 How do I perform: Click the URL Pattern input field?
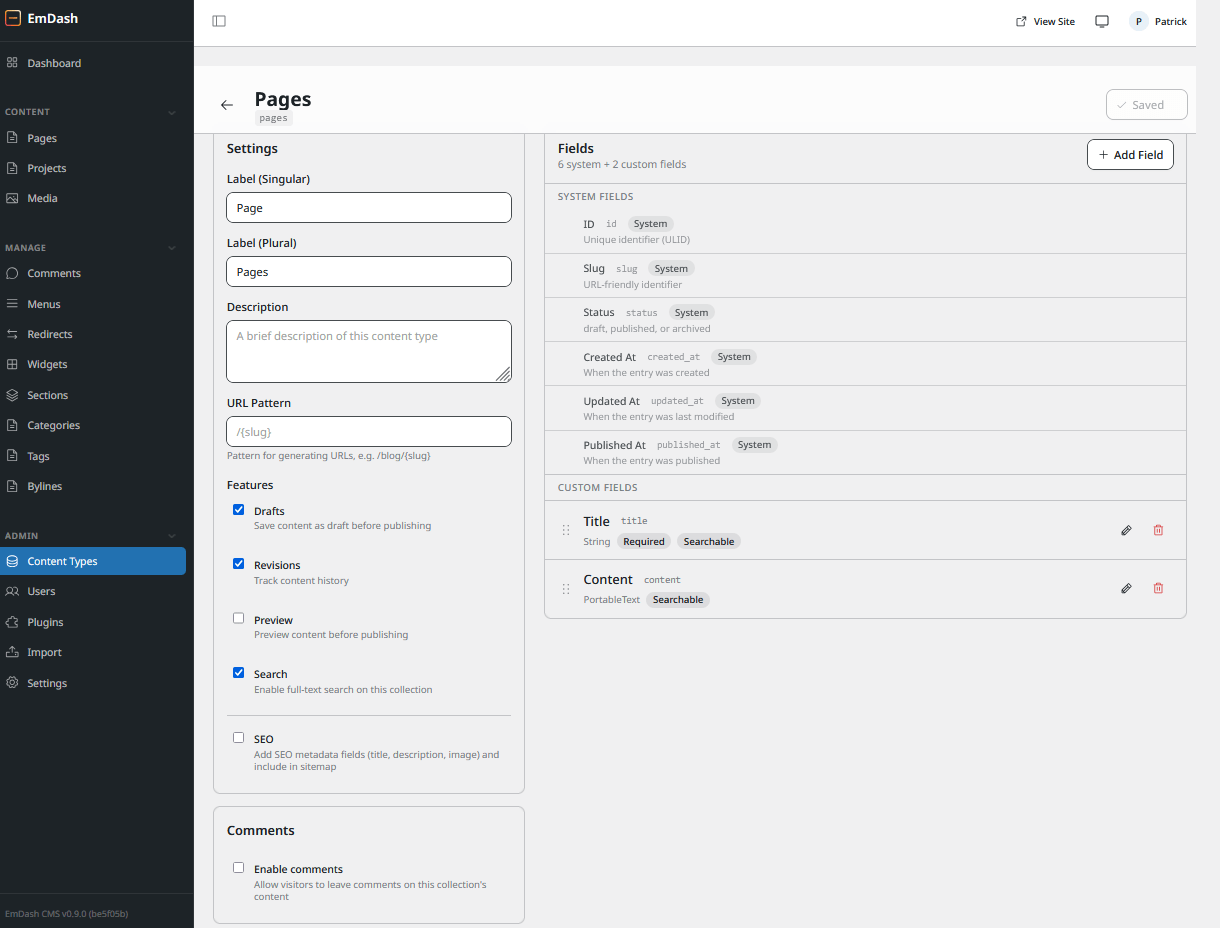[369, 431]
